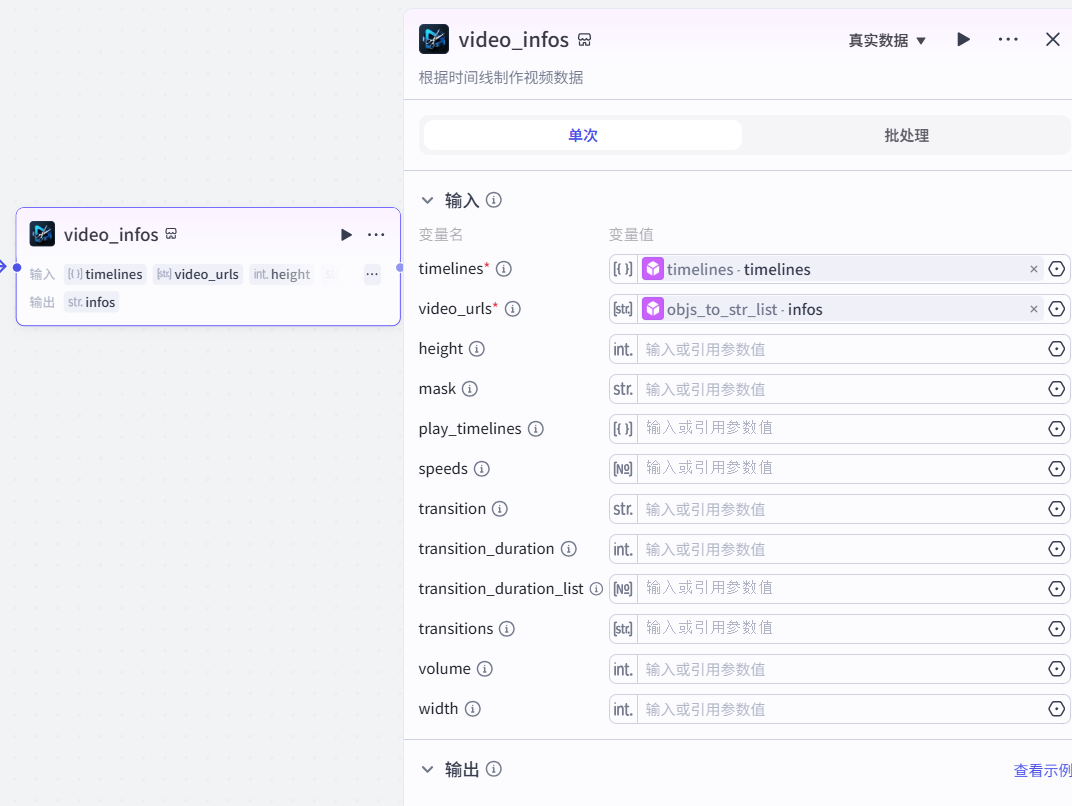Show info for speeds parameter

(x=482, y=469)
